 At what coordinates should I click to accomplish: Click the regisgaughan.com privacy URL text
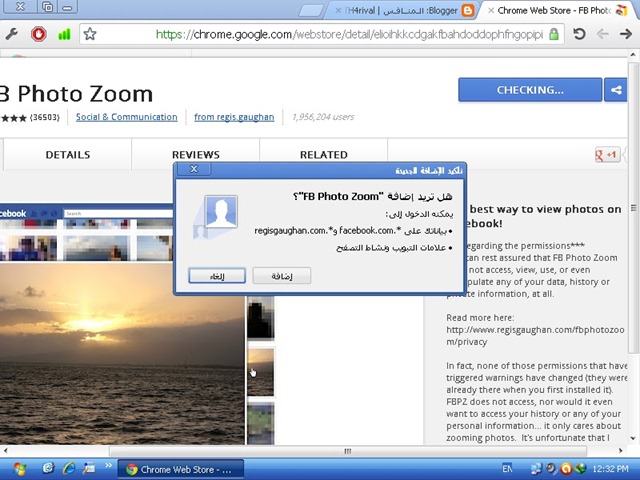pyautogui.click(x=535, y=336)
